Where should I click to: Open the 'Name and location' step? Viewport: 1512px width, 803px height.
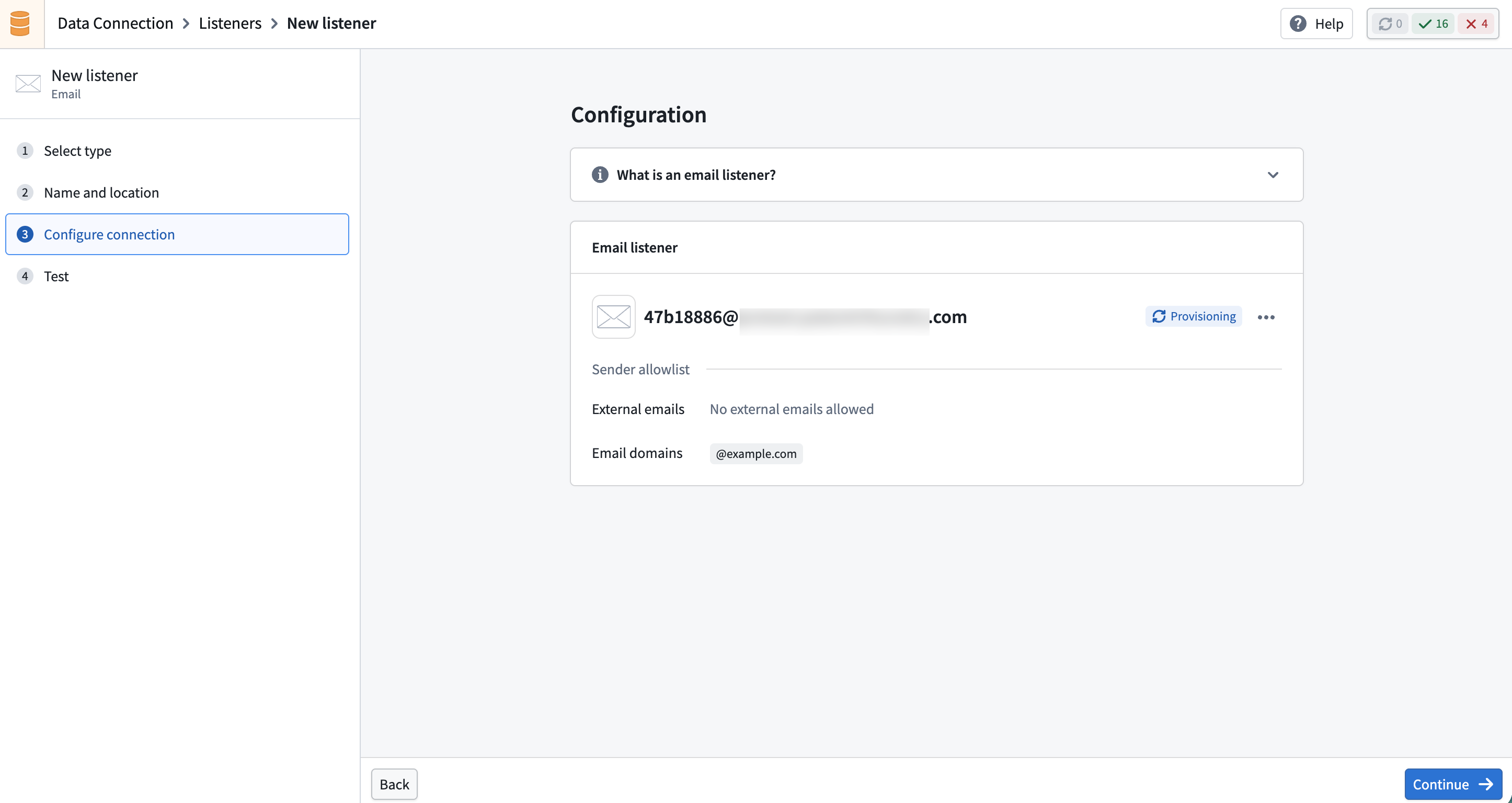click(x=101, y=192)
